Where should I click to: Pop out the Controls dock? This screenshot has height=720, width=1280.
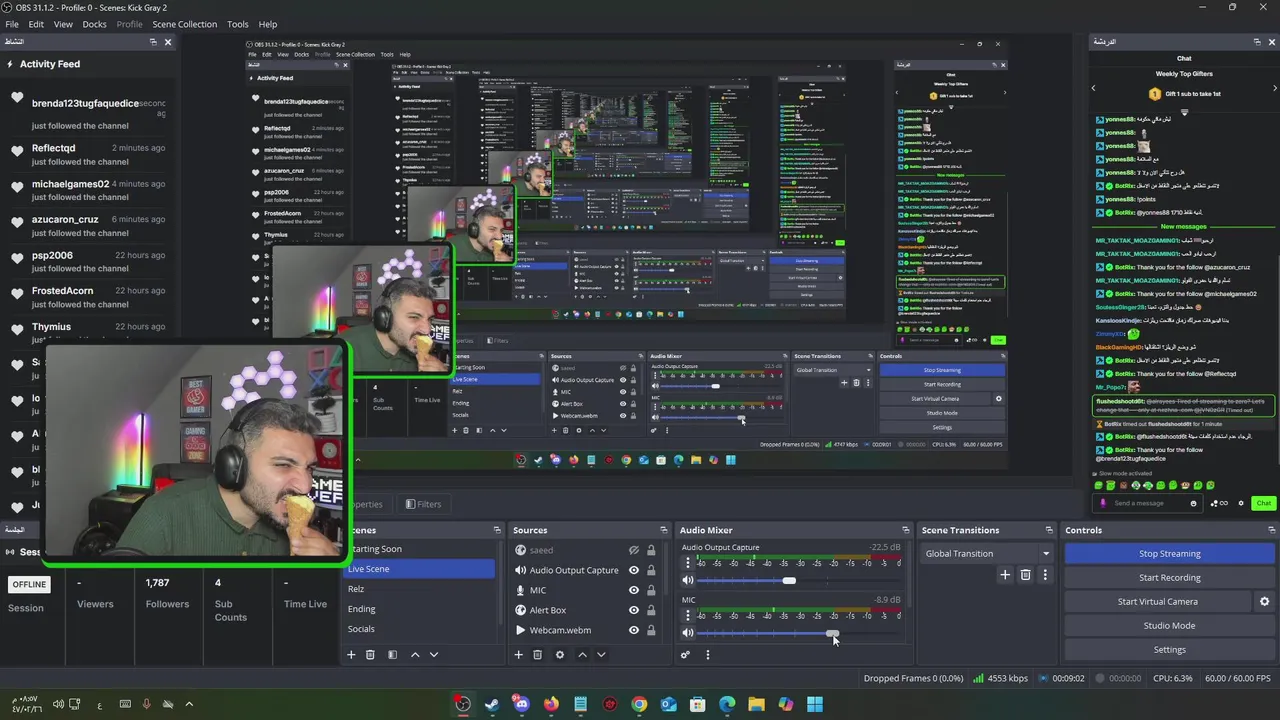click(1272, 530)
